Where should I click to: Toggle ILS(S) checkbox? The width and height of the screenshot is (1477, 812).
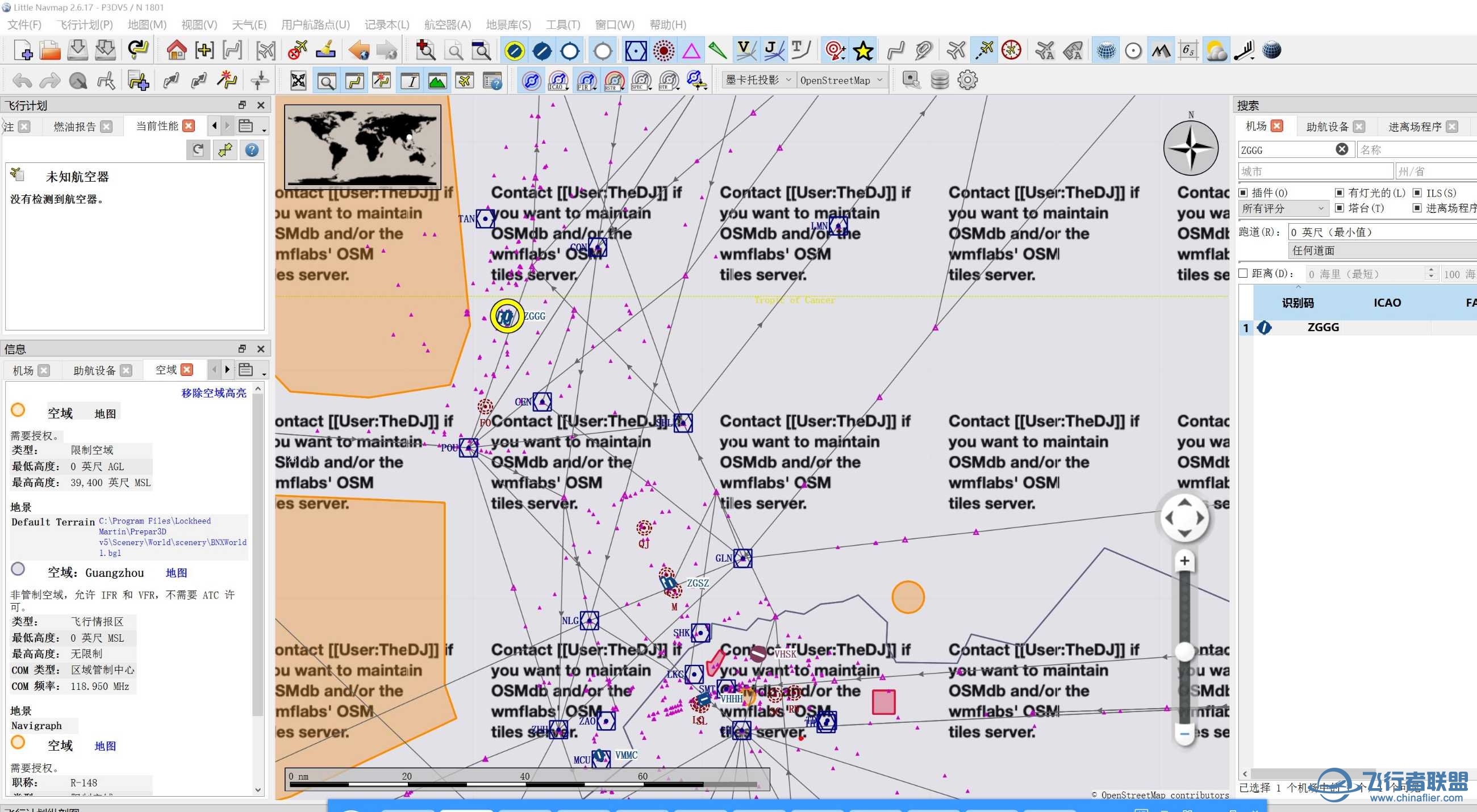coord(1417,192)
